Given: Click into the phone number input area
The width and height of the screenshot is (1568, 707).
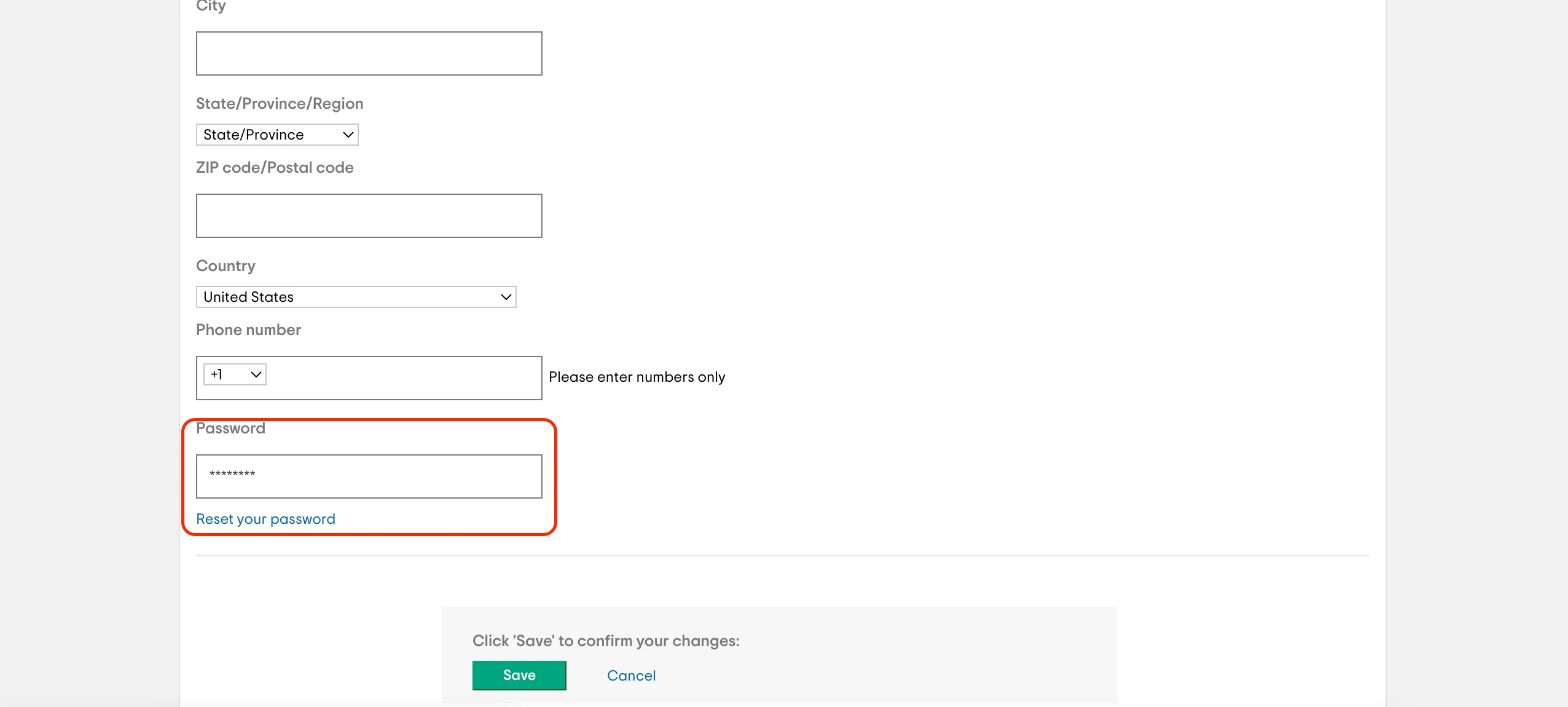Looking at the screenshot, I should coord(402,378).
